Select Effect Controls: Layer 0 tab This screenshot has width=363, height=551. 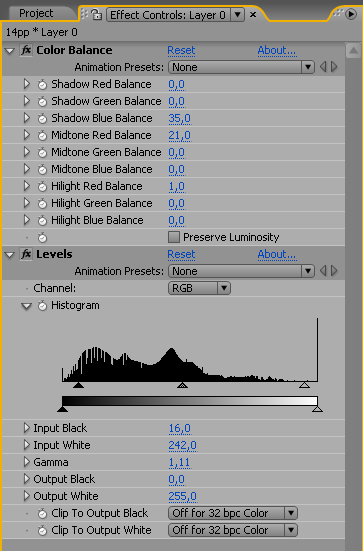pyautogui.click(x=168, y=15)
